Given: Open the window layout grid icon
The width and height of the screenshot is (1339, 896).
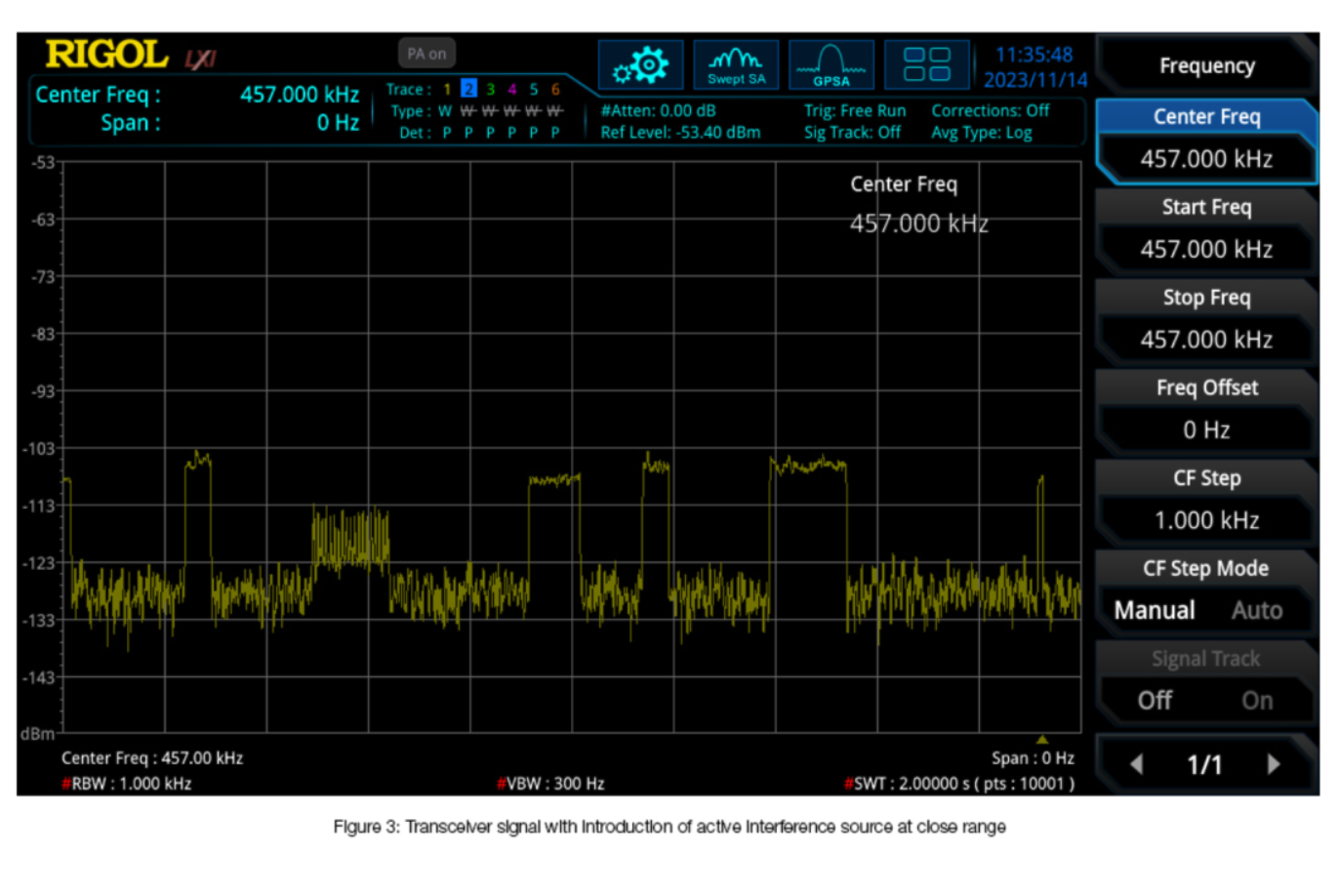Looking at the screenshot, I should click(926, 65).
